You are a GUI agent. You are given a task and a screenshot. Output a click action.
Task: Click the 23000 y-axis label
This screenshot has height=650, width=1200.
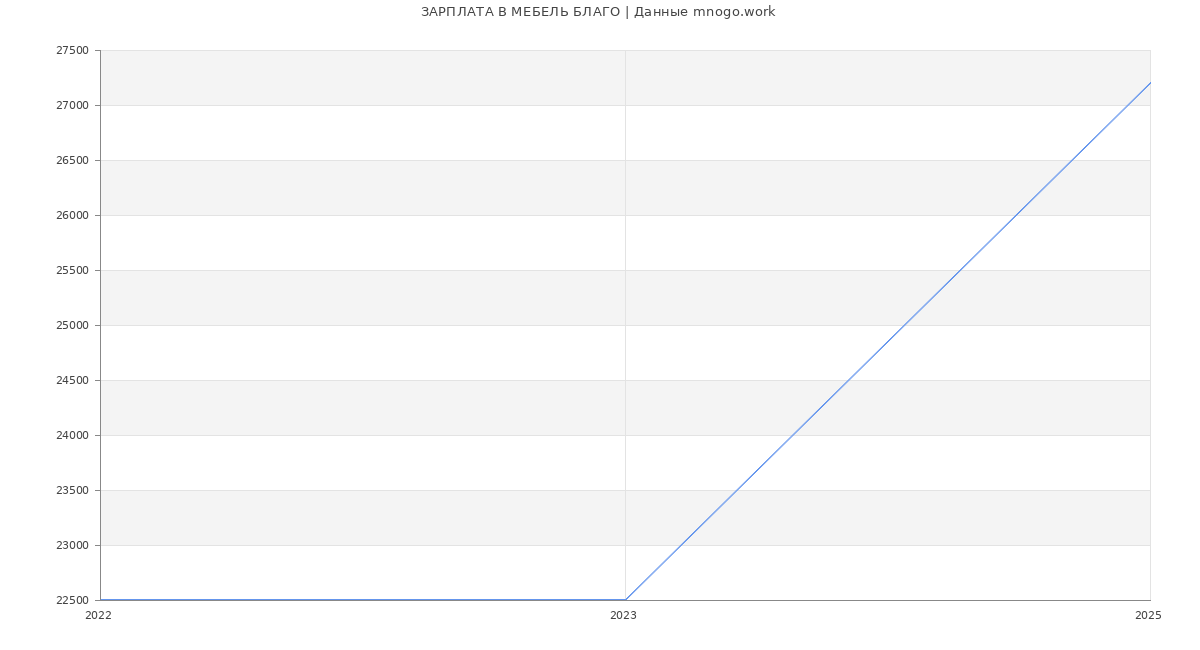tap(72, 546)
